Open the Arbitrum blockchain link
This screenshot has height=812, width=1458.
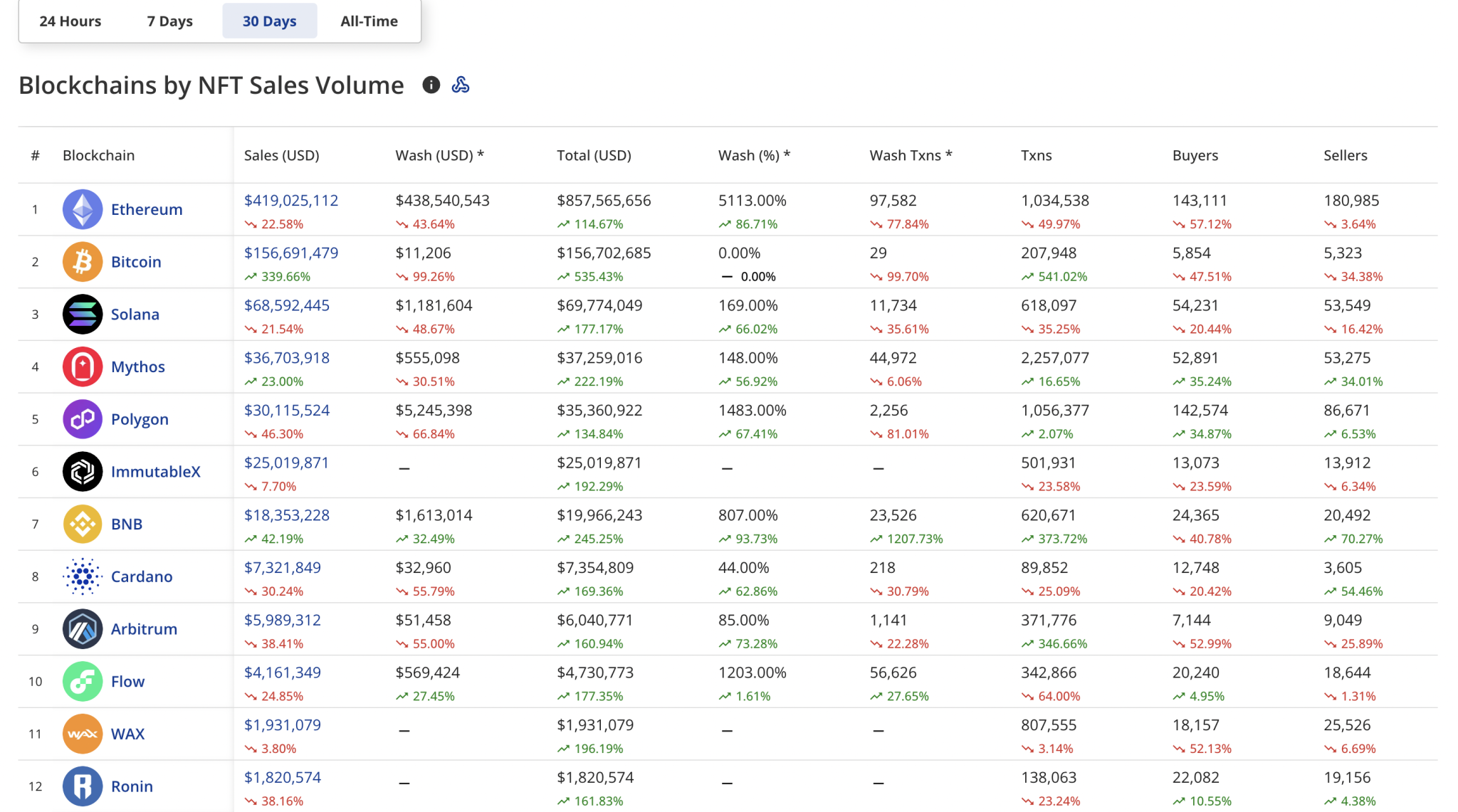coord(144,629)
